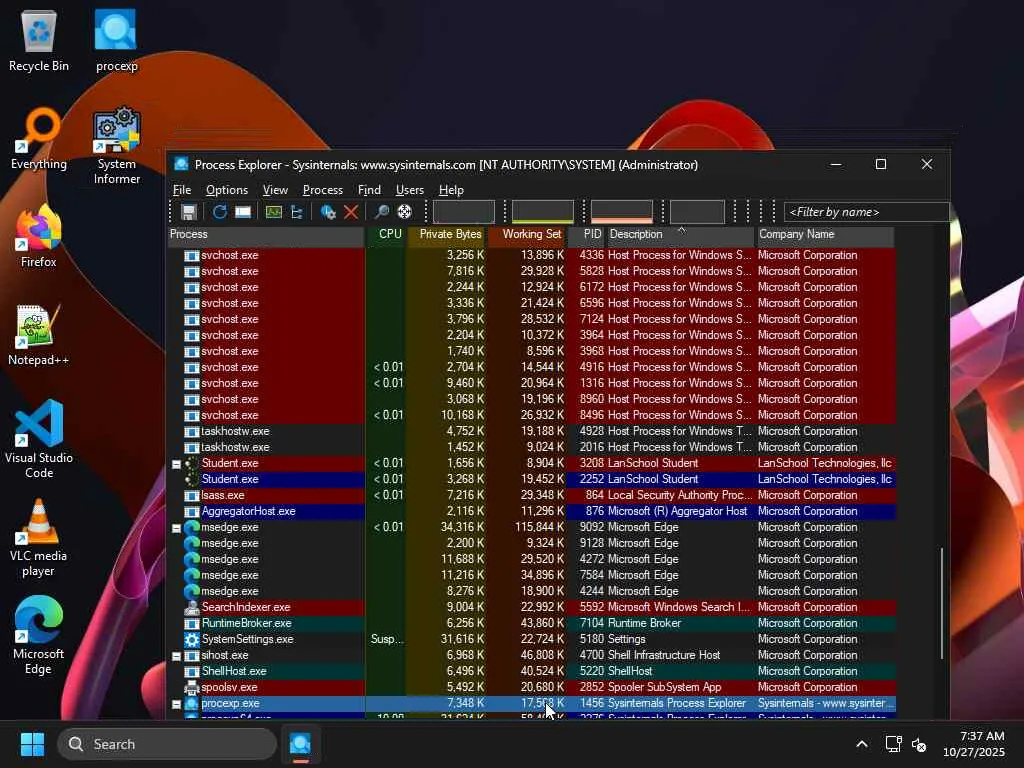Open the Notepad++ desktop shortcut

point(39,334)
